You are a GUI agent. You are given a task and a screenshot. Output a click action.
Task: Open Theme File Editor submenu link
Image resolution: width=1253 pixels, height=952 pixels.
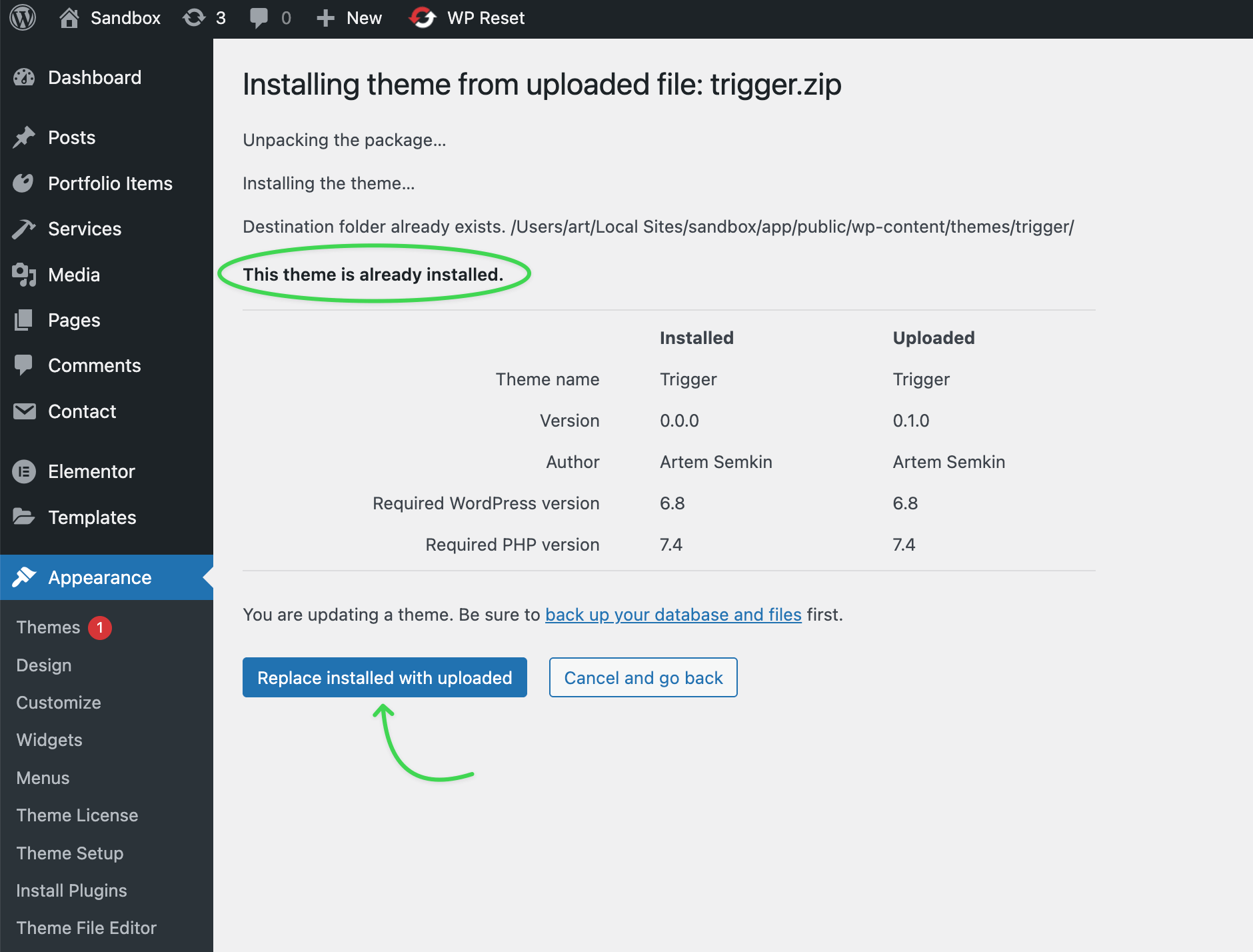click(86, 928)
